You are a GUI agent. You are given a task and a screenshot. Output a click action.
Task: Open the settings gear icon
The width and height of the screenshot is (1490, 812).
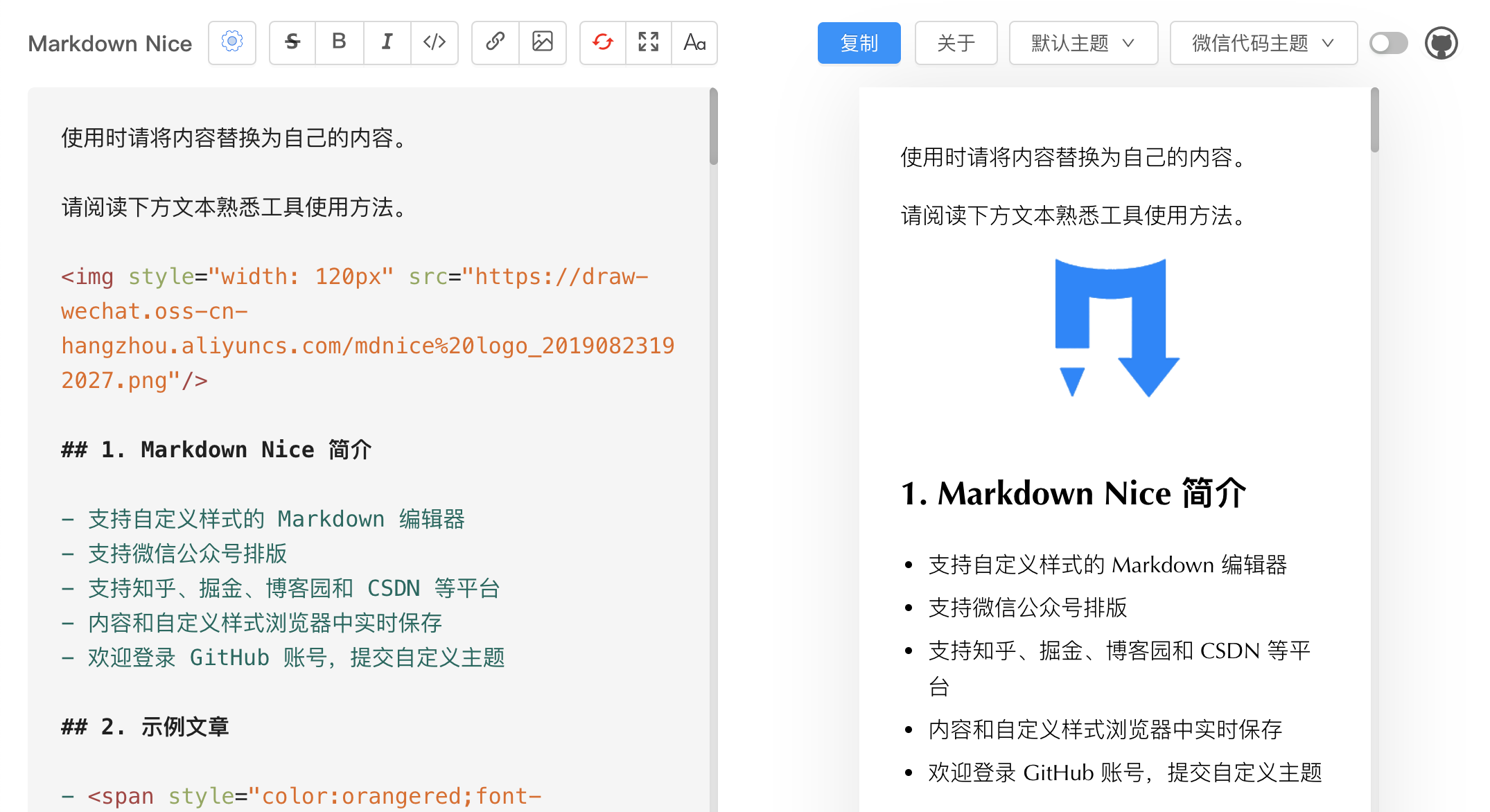[232, 42]
